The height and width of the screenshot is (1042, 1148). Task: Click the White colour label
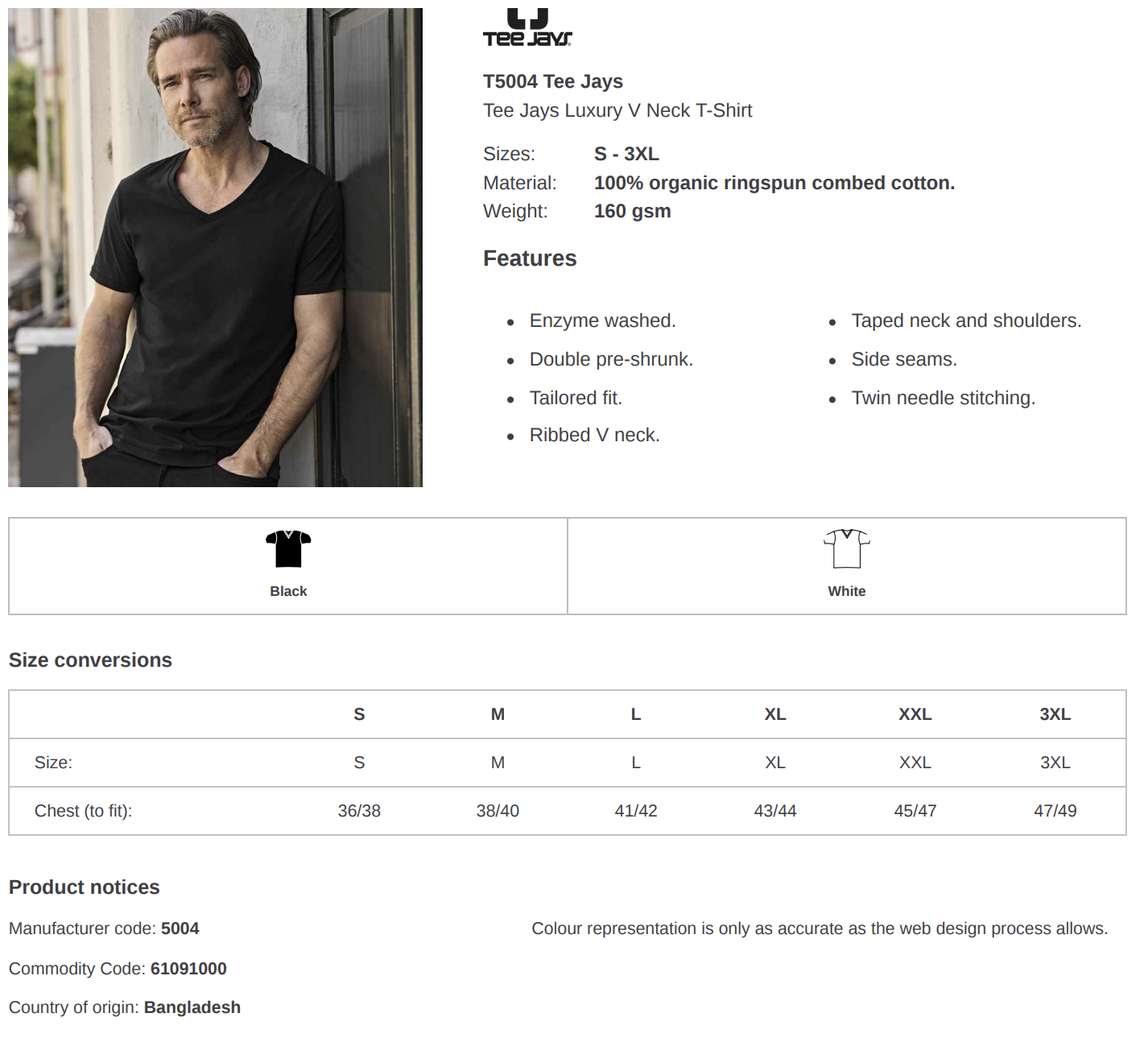tap(847, 591)
